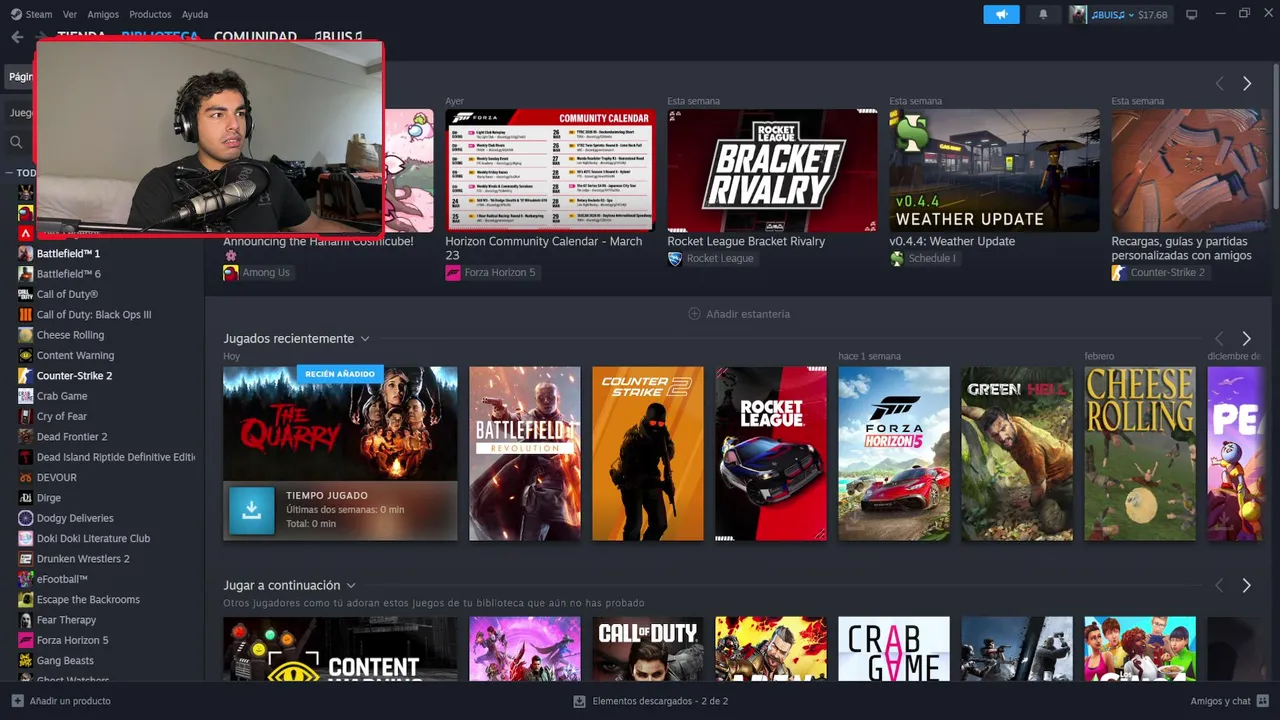1280x720 pixels.
Task: Click the Añadir estantería plus icon
Action: 694,314
